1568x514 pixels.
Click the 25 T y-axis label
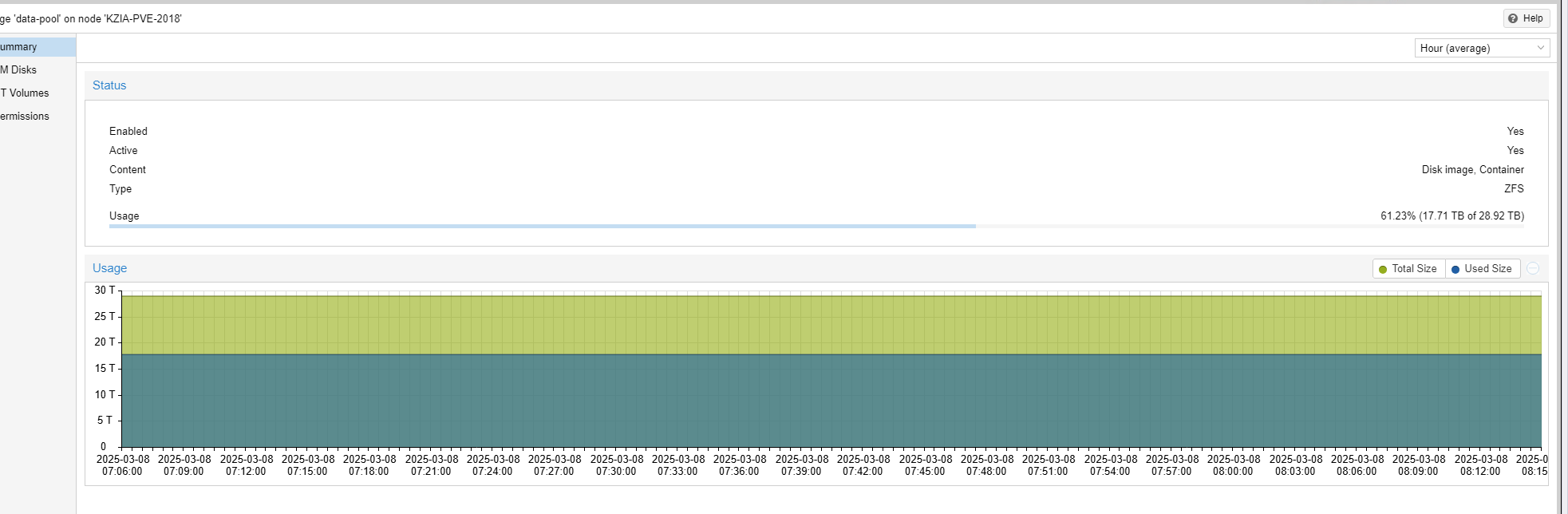coord(105,317)
